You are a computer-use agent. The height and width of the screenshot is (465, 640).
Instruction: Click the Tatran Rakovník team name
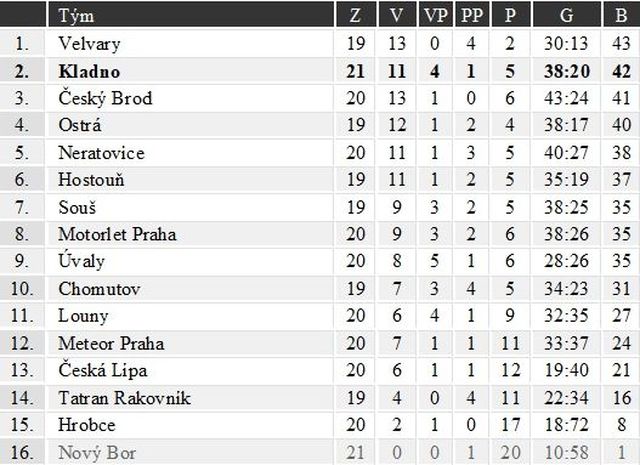(124, 398)
